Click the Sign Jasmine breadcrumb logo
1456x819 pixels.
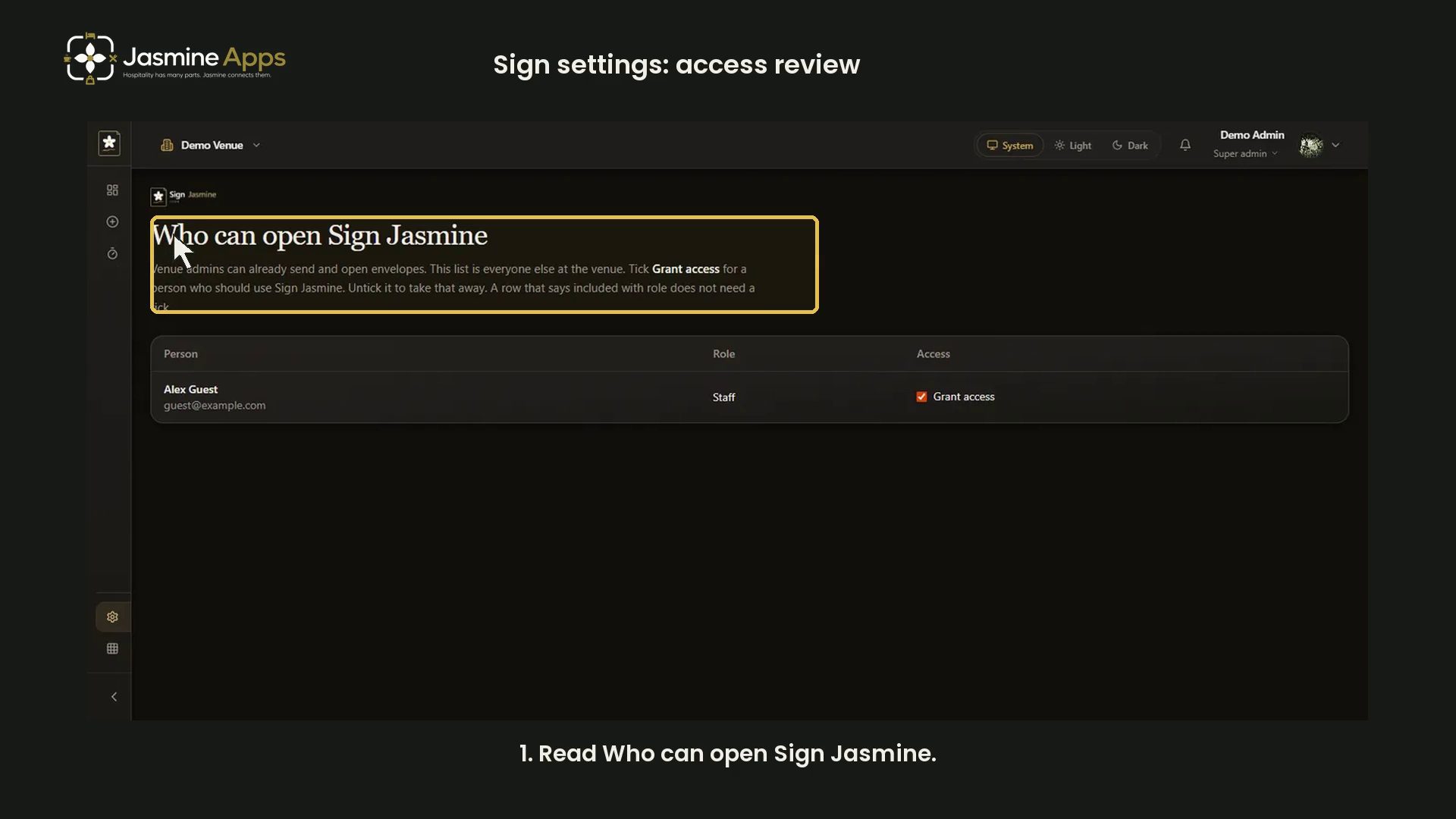click(184, 196)
